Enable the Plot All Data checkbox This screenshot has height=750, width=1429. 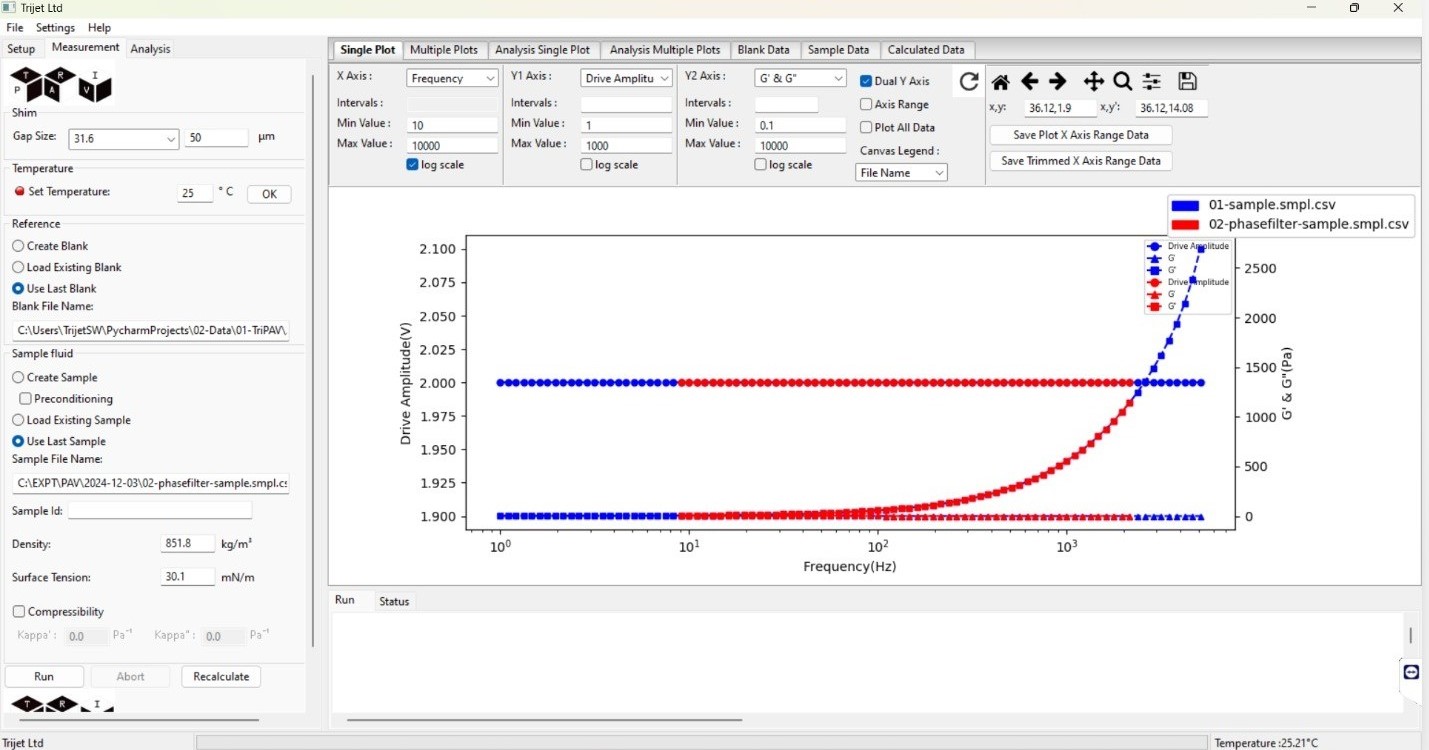click(866, 127)
